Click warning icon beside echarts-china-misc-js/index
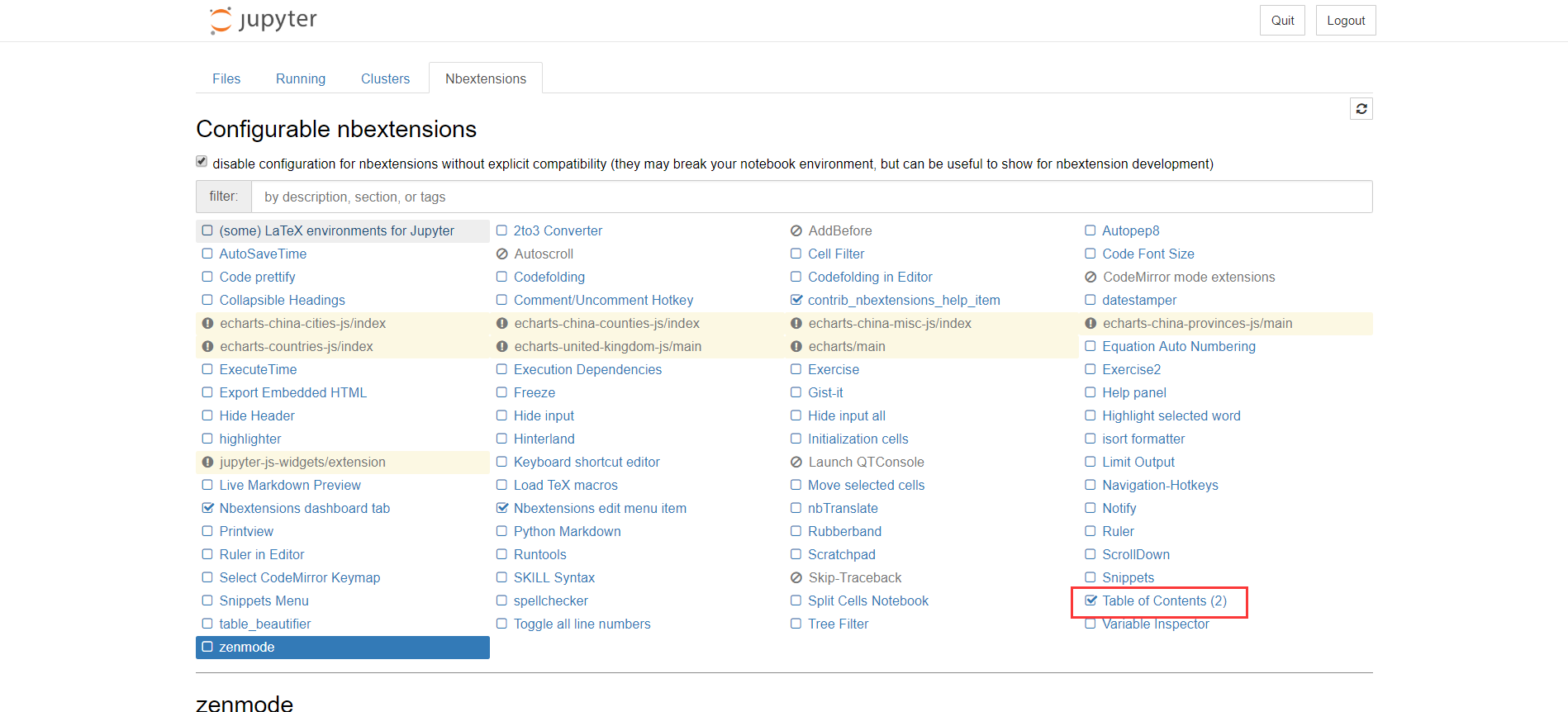This screenshot has height=712, width=1568. (x=796, y=324)
